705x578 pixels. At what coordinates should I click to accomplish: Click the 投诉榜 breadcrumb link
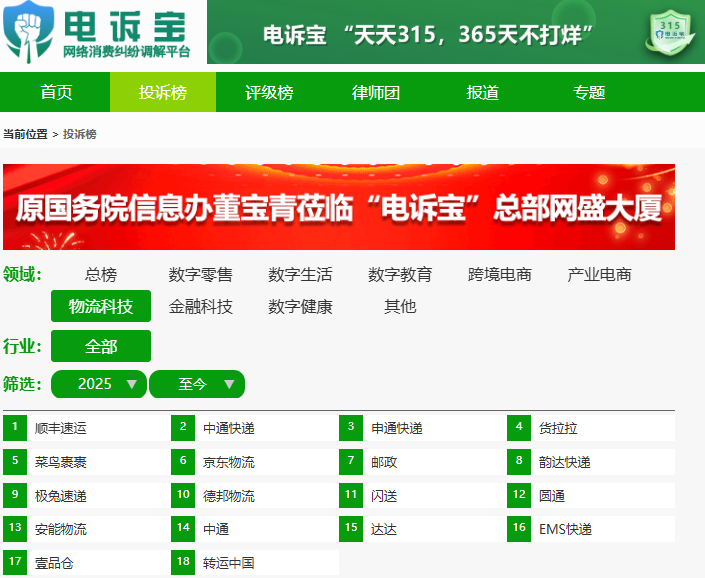tap(80, 134)
